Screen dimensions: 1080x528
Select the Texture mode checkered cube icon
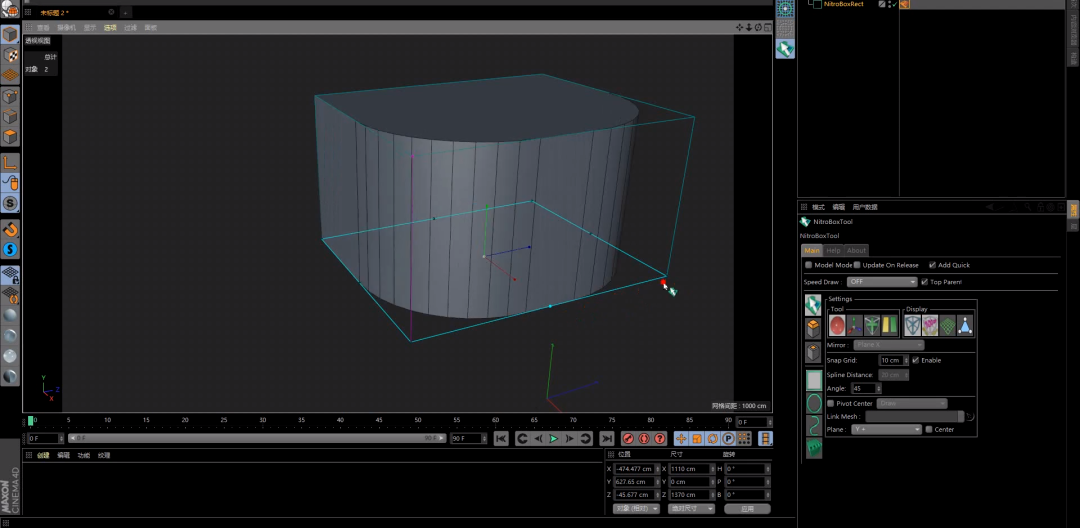pyautogui.click(x=10, y=55)
